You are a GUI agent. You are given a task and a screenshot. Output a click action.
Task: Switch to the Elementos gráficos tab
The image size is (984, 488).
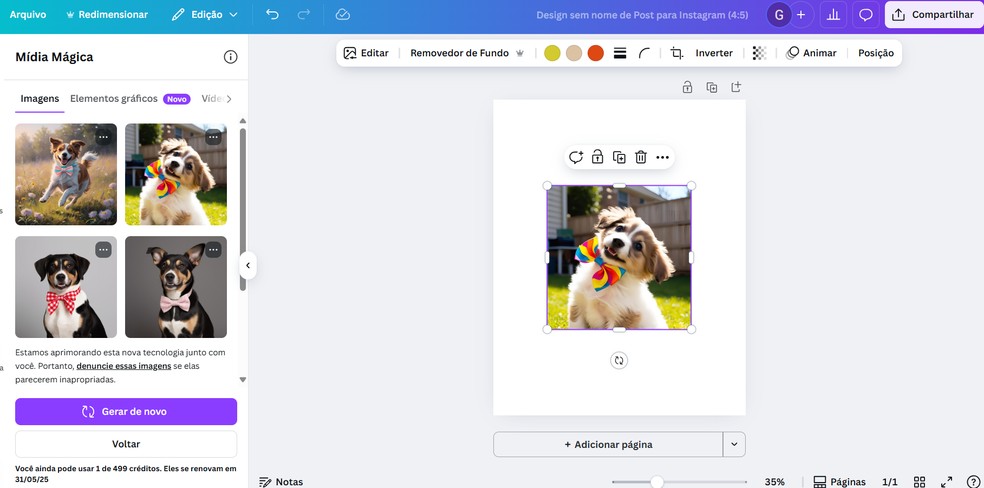pyautogui.click(x=114, y=99)
